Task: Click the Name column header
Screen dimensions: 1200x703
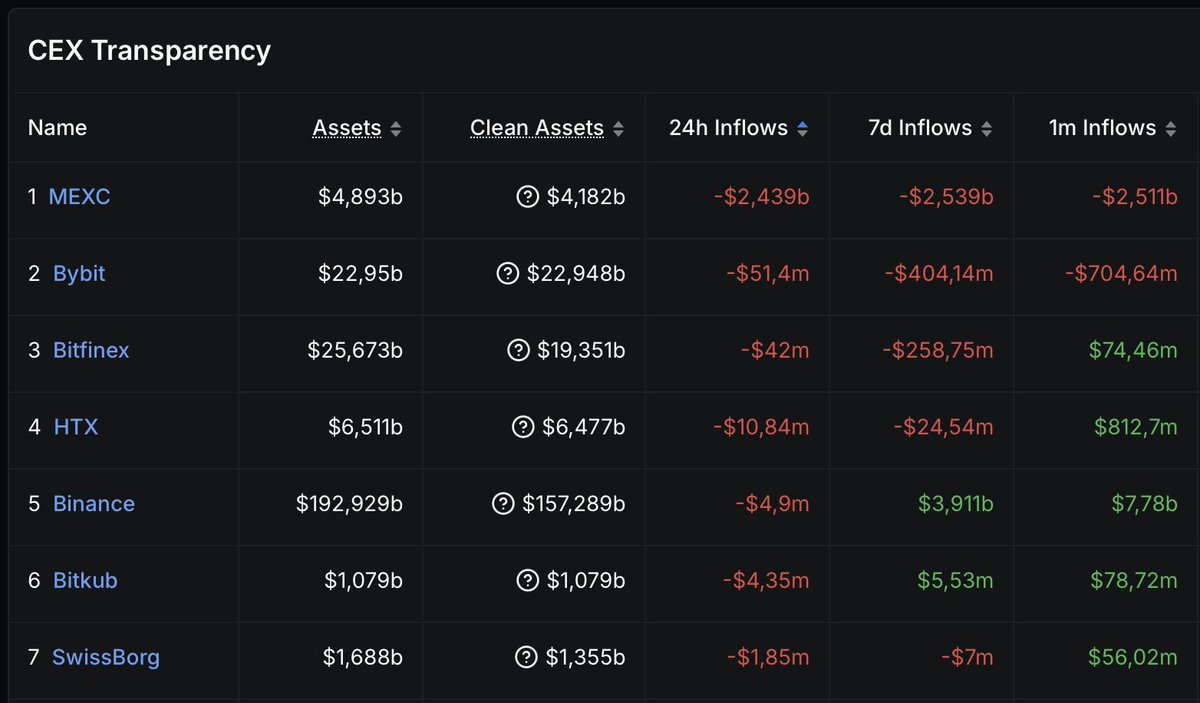Action: [57, 127]
